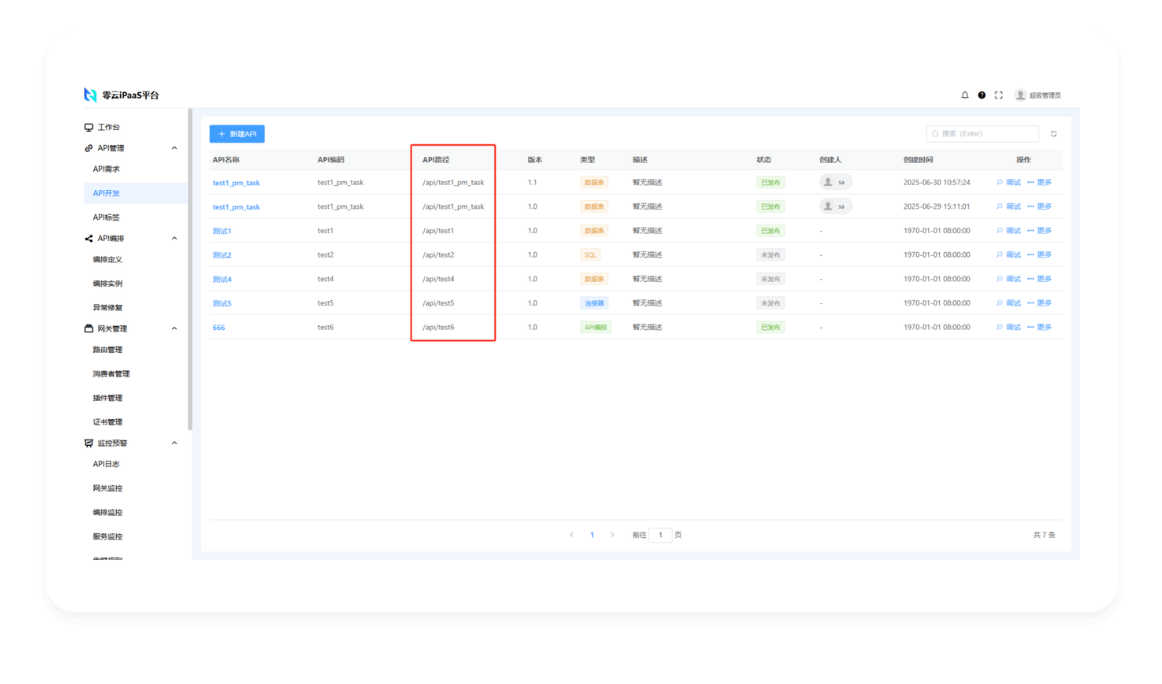Viewport: 1162px width, 684px height.
Task: Click the 超级管理员 user avatar
Action: 1020,95
